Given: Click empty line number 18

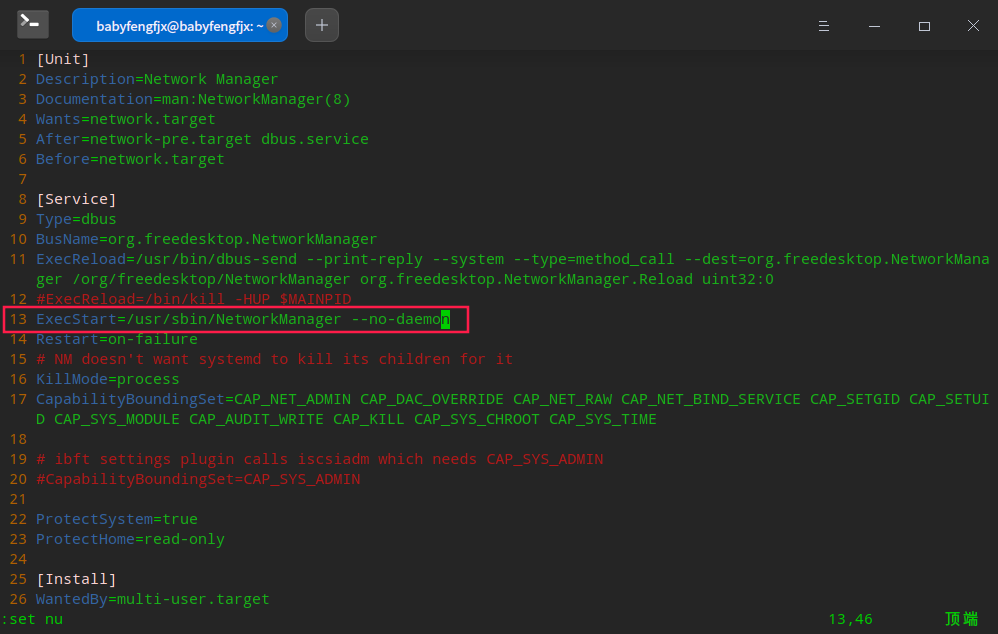Looking at the screenshot, I should pyautogui.click(x=18, y=439).
